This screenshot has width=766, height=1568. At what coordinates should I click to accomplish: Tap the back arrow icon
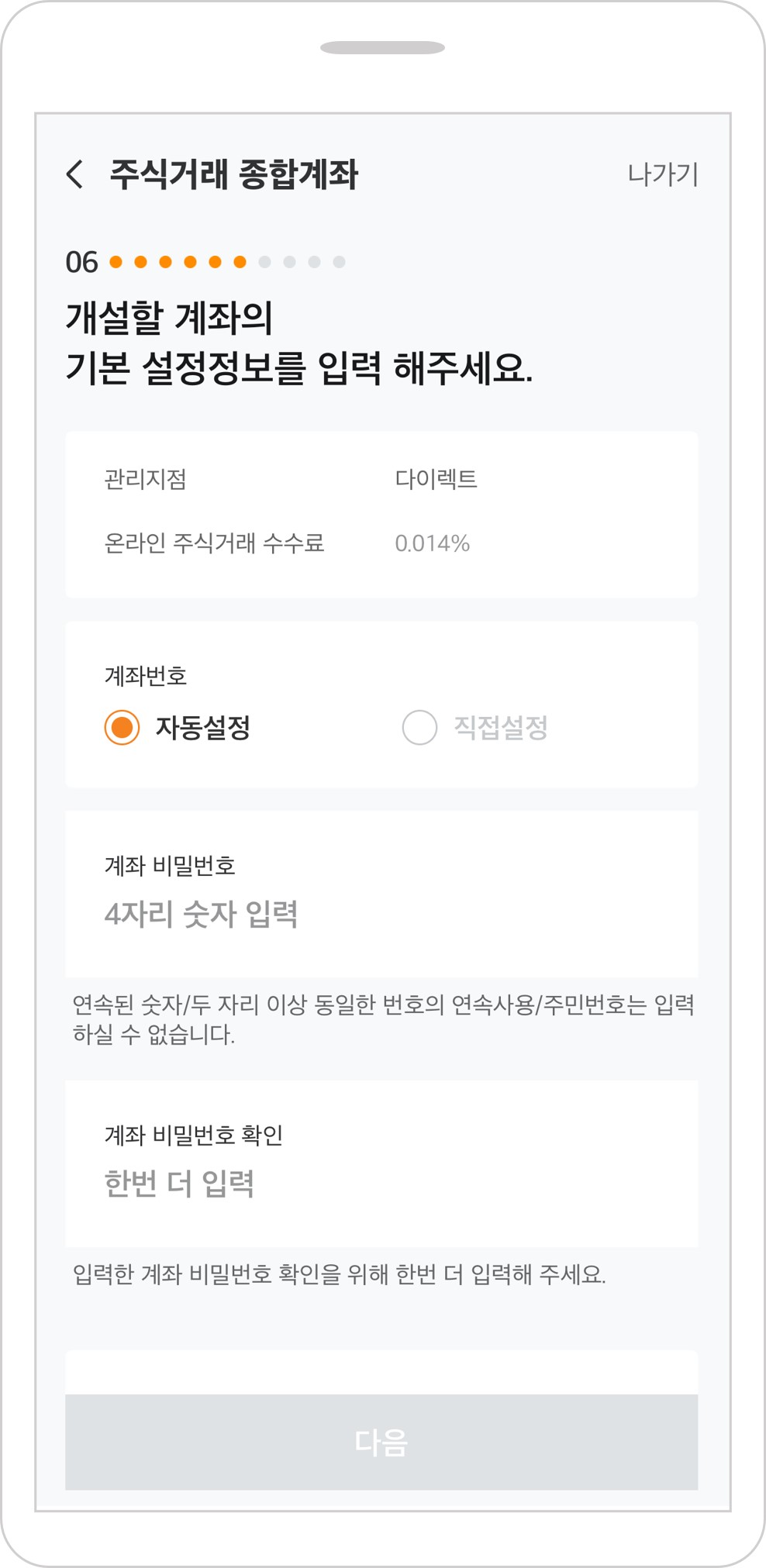tap(75, 174)
